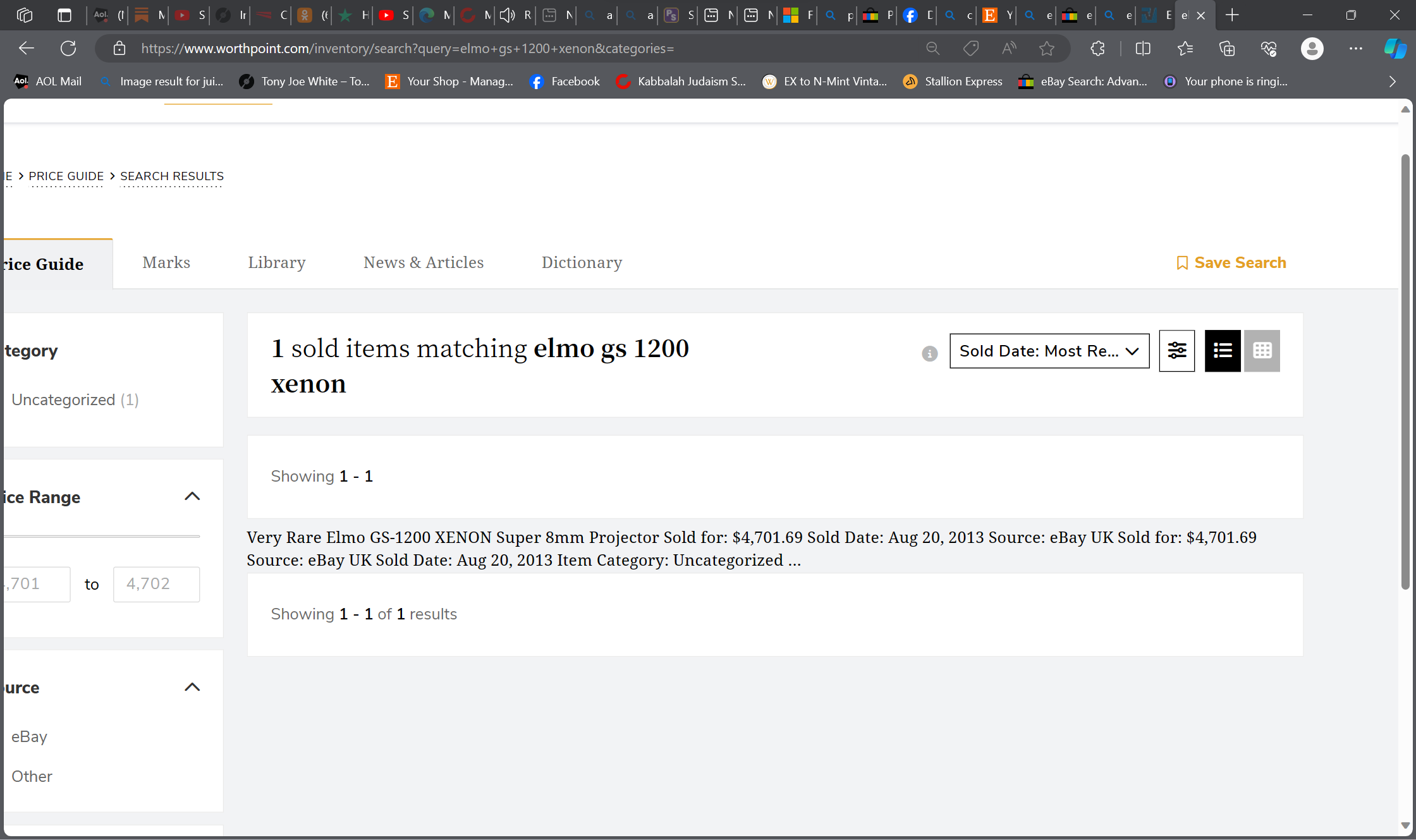Switch to the Library tab
Screen dimensions: 1416x840
click(x=277, y=262)
